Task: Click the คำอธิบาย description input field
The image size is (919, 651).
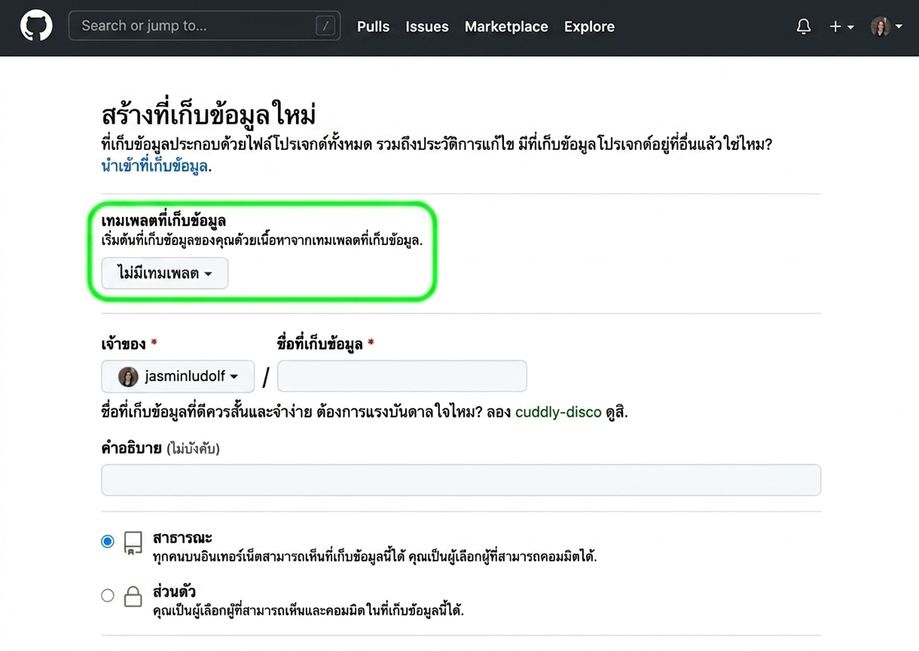Action: (461, 480)
